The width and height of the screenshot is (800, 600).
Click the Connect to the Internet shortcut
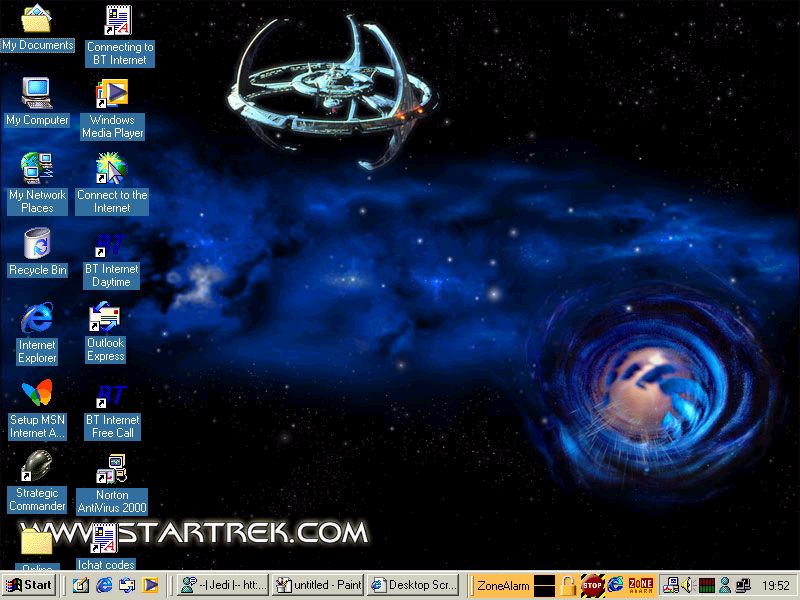pos(112,169)
